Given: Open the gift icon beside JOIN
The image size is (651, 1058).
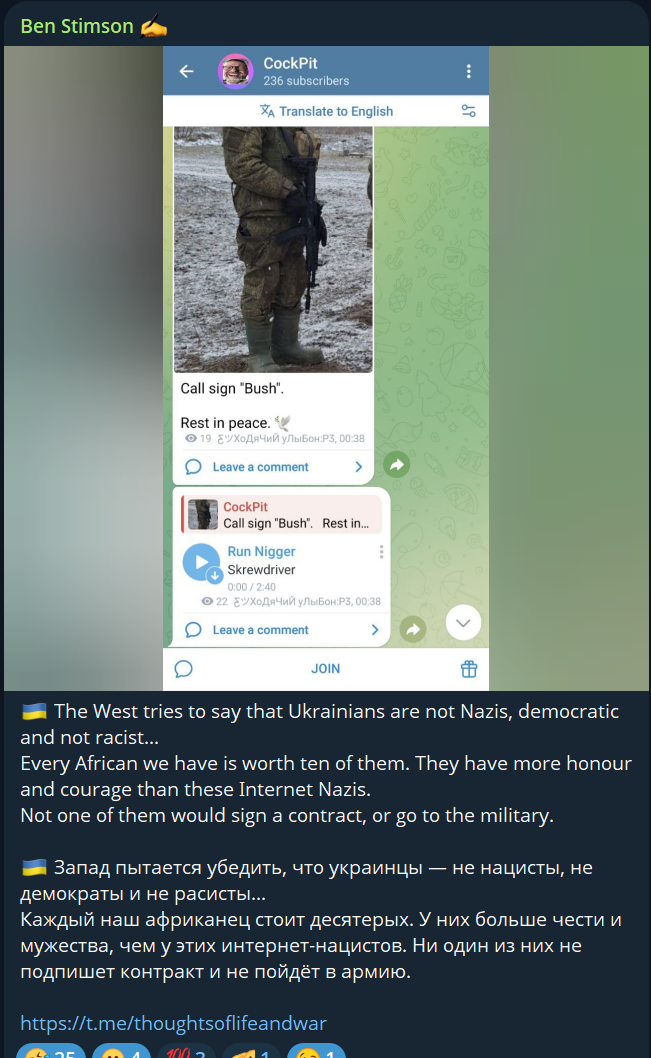Looking at the screenshot, I should pyautogui.click(x=469, y=669).
